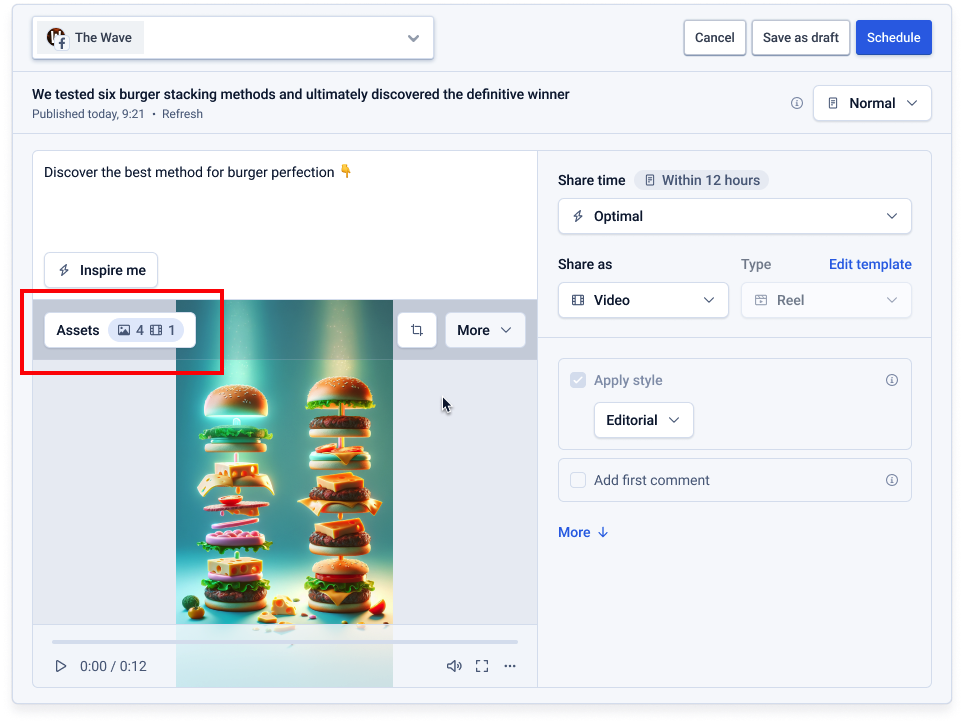Viewport: 964px width, 724px height.
Task: Click the Schedule button
Action: tap(893, 38)
